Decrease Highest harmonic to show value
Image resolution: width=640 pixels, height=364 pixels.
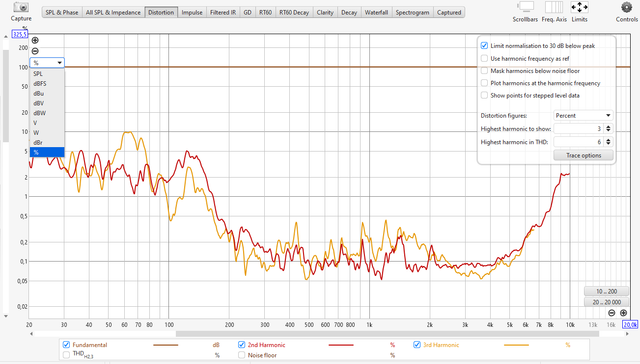609,131
